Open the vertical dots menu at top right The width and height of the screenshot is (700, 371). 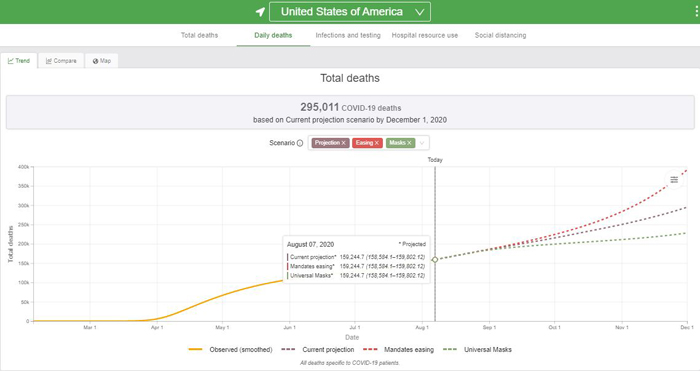pos(696,11)
